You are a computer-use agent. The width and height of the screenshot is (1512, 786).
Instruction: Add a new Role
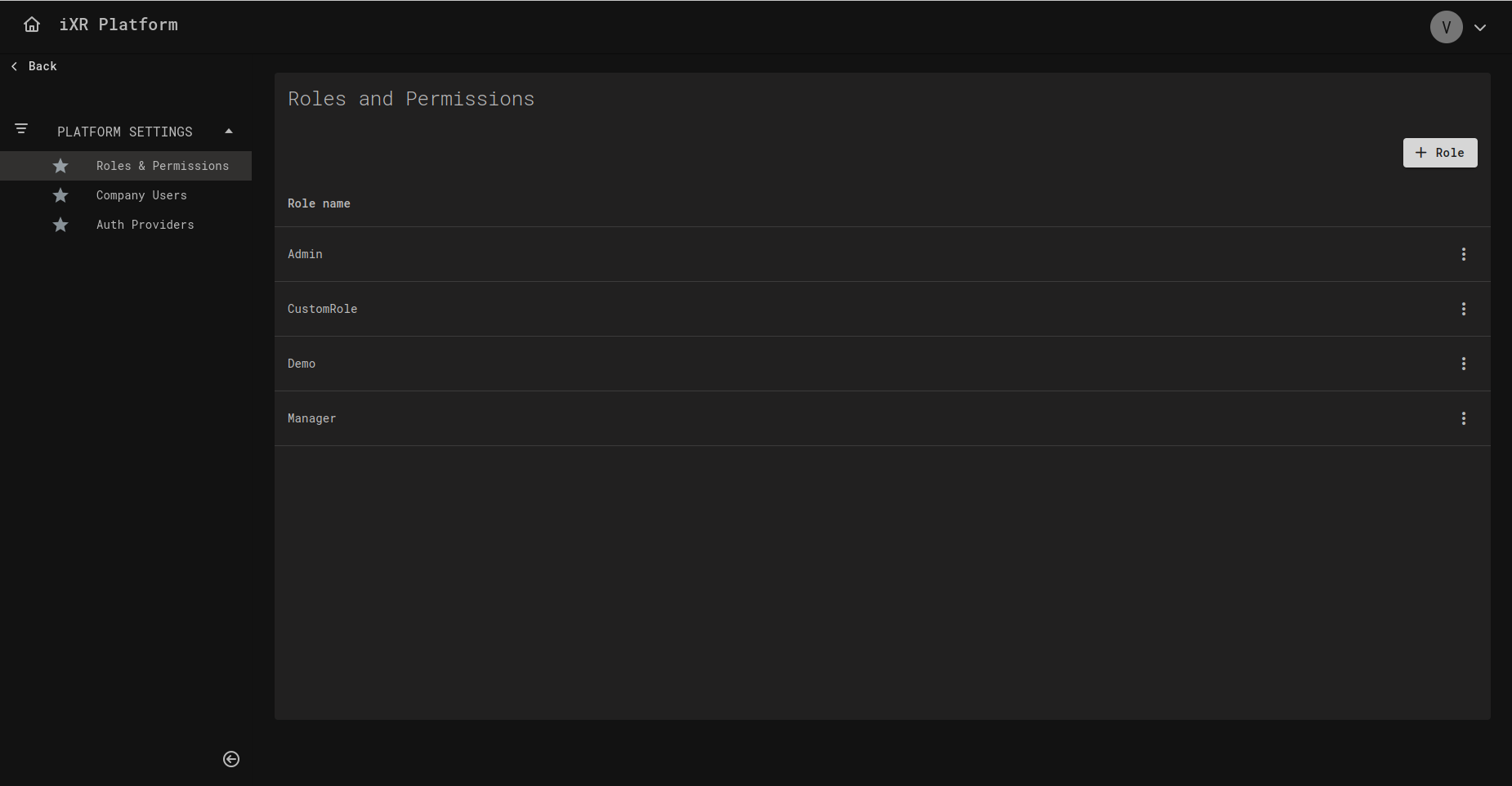point(1439,153)
